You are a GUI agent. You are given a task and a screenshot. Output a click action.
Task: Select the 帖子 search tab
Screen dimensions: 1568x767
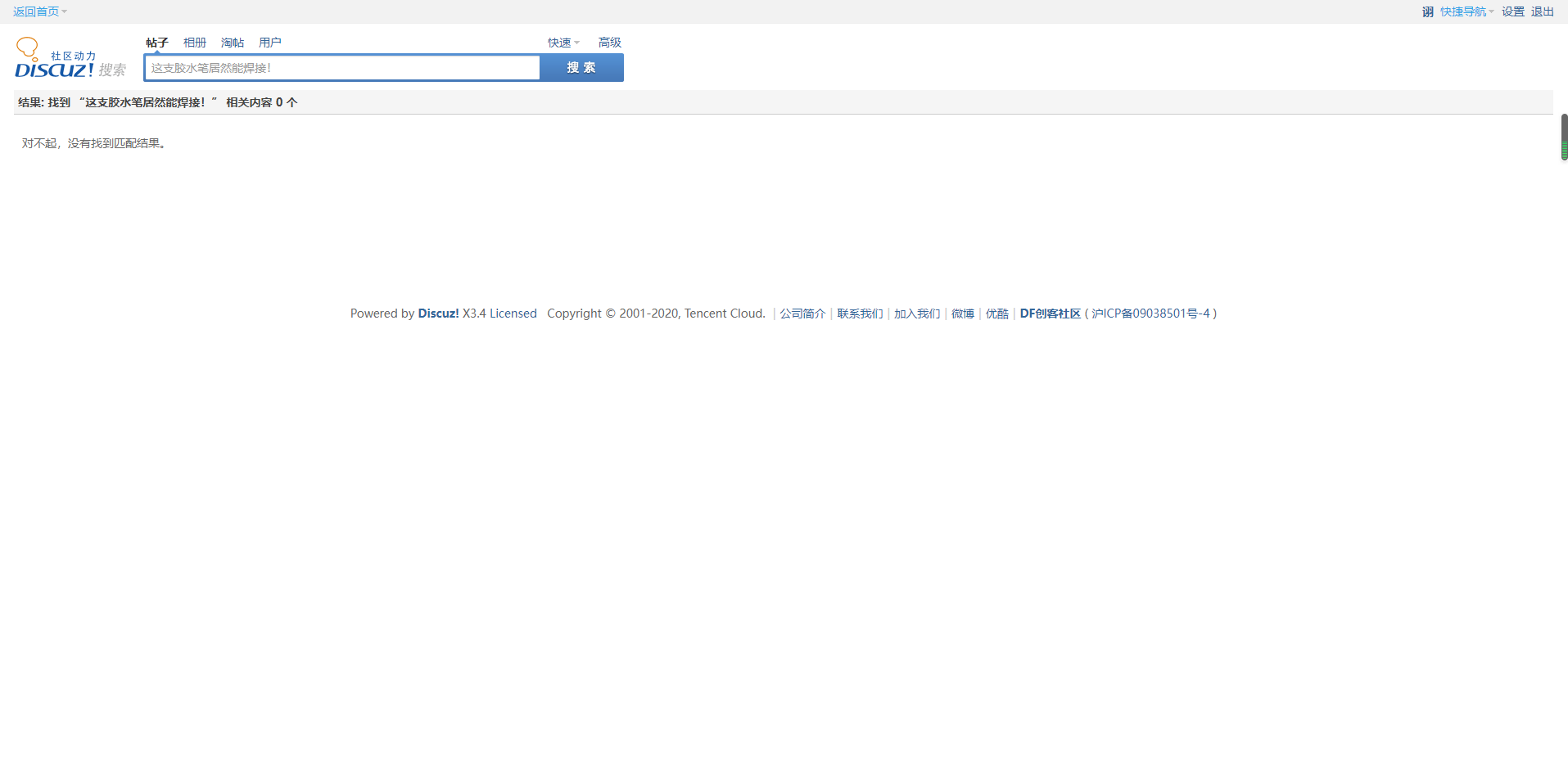tap(157, 43)
